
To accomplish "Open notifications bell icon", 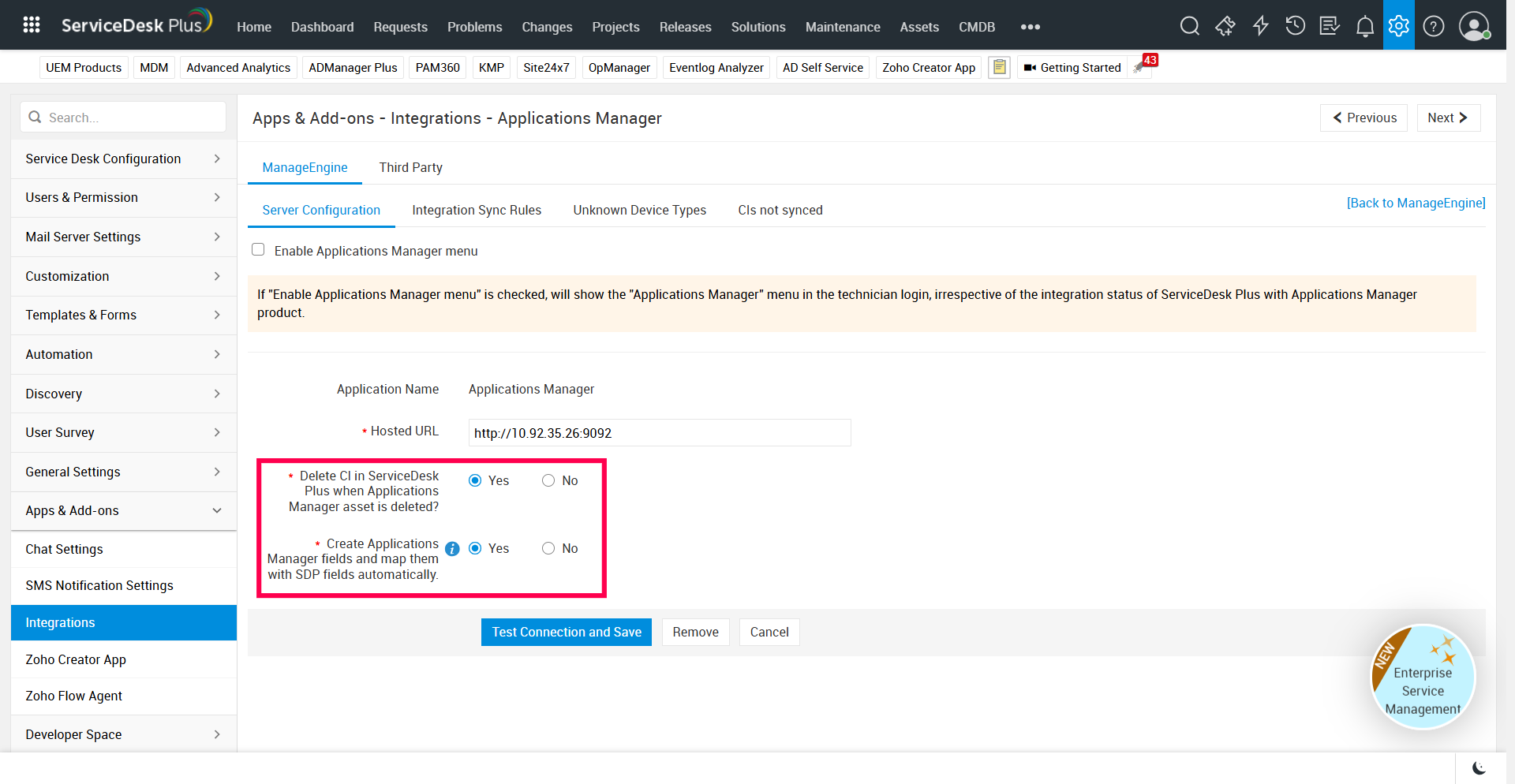I will coord(1364,27).
